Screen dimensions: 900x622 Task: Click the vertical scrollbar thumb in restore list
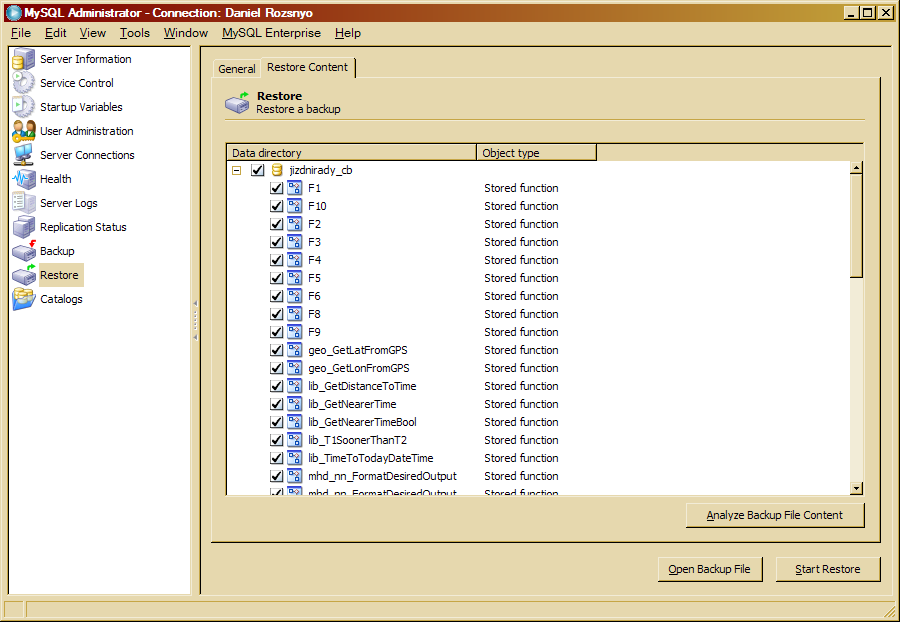pyautogui.click(x=856, y=226)
